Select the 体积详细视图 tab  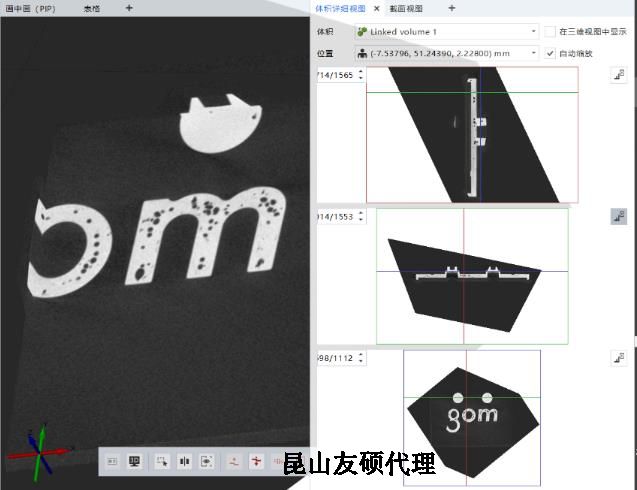pos(340,8)
